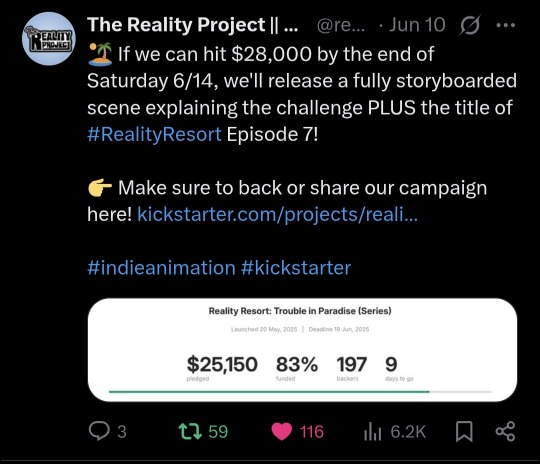Click the 116 likes count
This screenshot has width=540, height=464.
pyautogui.click(x=312, y=432)
